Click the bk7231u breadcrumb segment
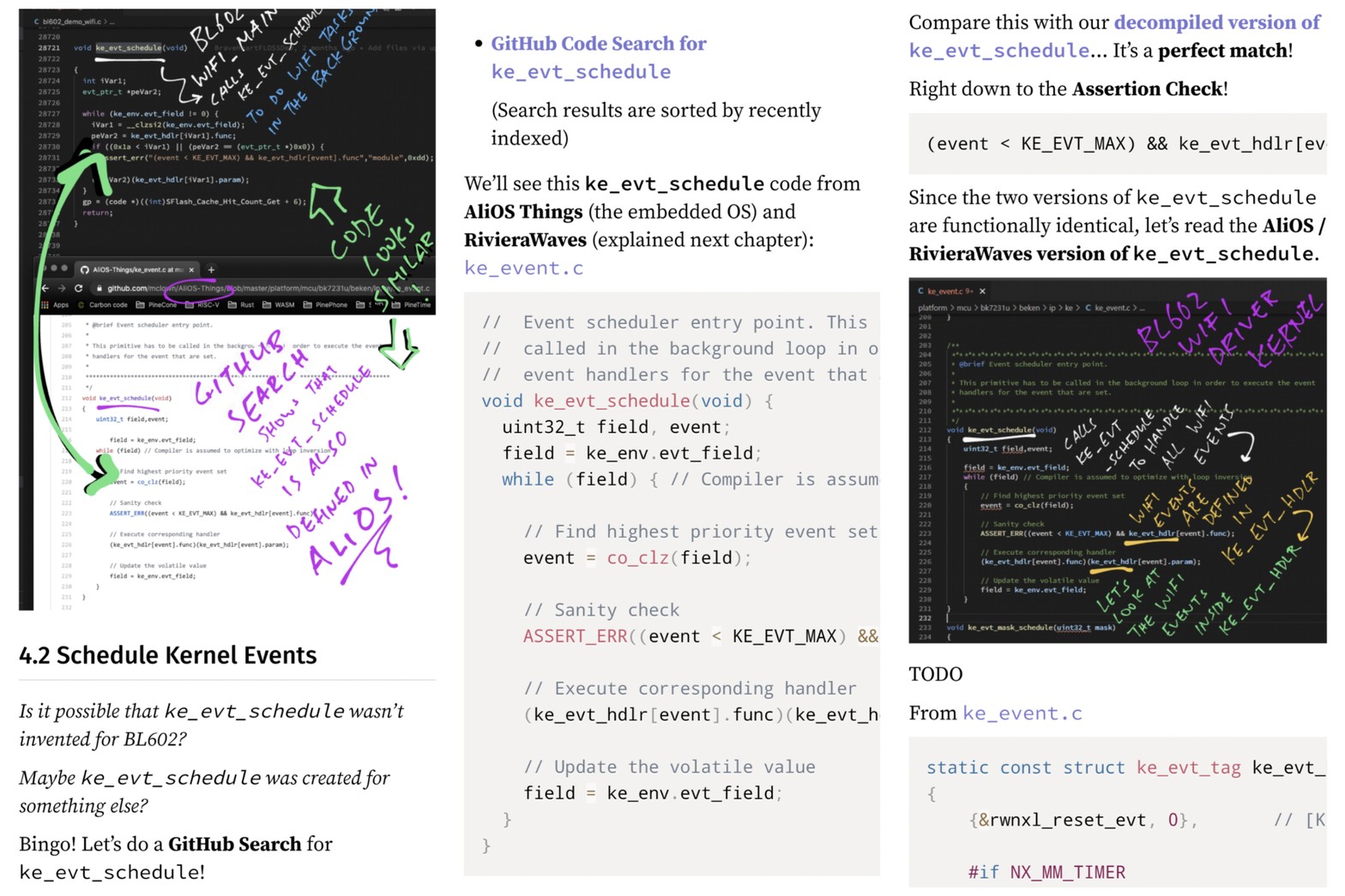This screenshot has width=1345, height=896. coord(995,308)
